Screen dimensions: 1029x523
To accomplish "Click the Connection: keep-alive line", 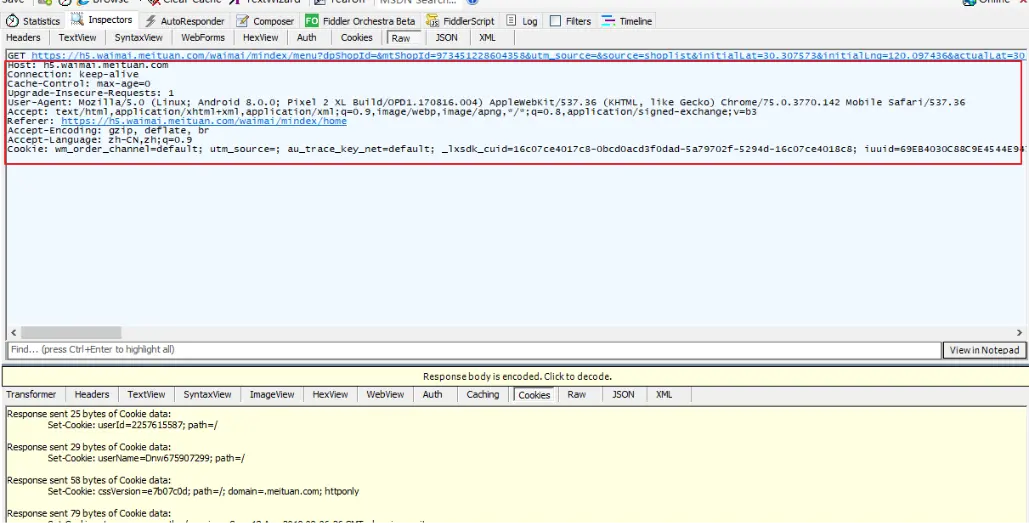I will (x=73, y=74).
